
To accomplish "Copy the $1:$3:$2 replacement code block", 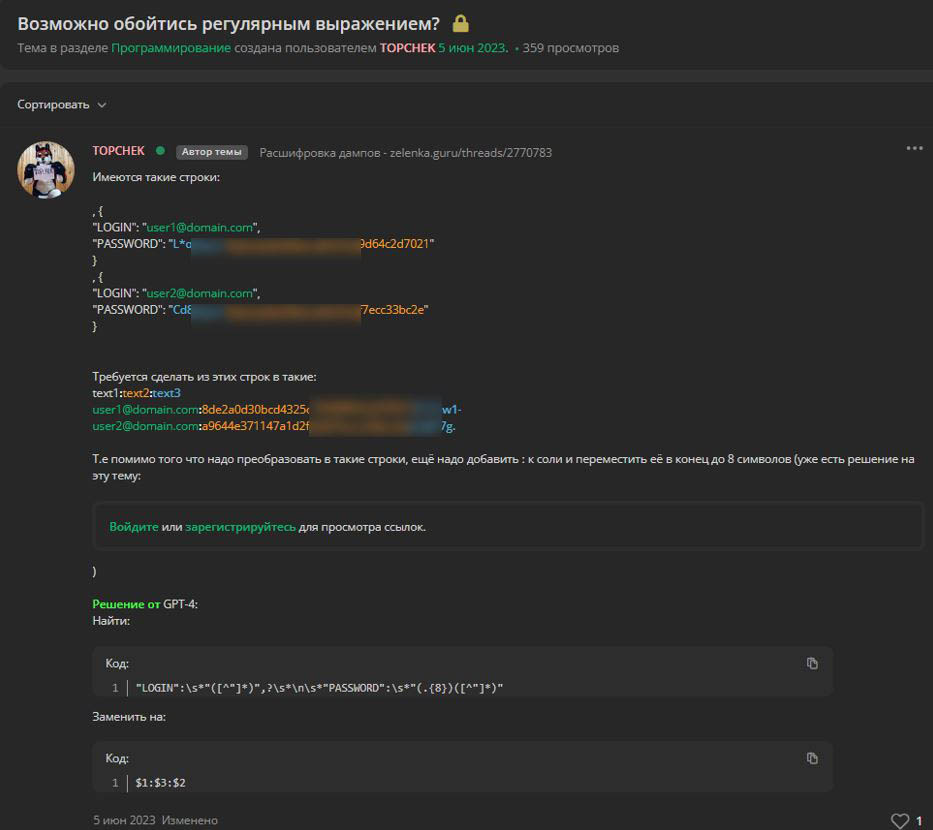I will pyautogui.click(x=812, y=758).
